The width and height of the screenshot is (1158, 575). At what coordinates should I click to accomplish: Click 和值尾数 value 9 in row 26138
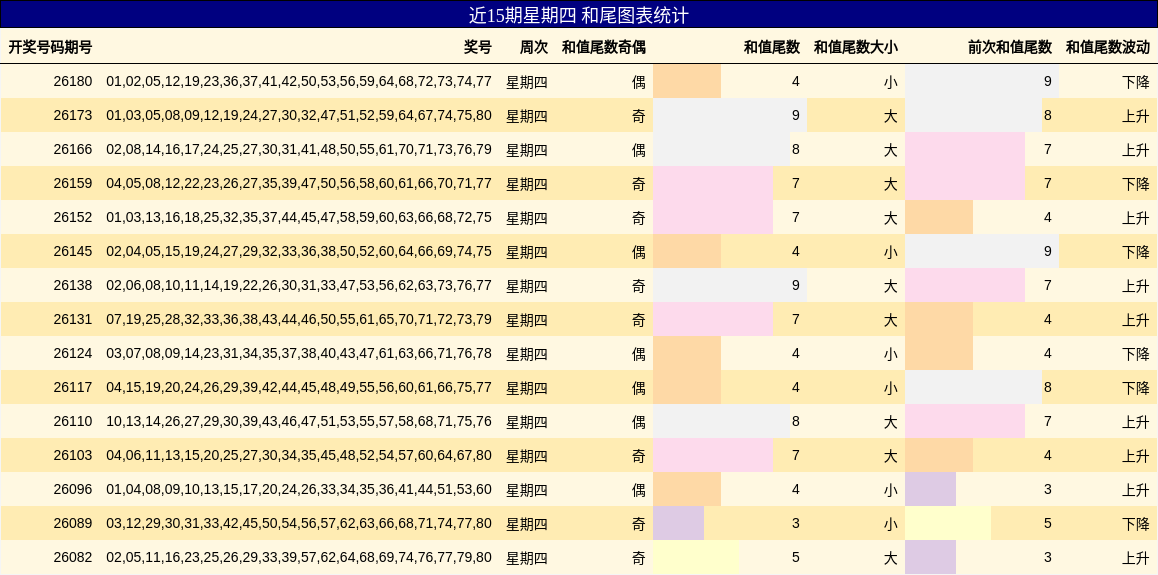tap(795, 285)
